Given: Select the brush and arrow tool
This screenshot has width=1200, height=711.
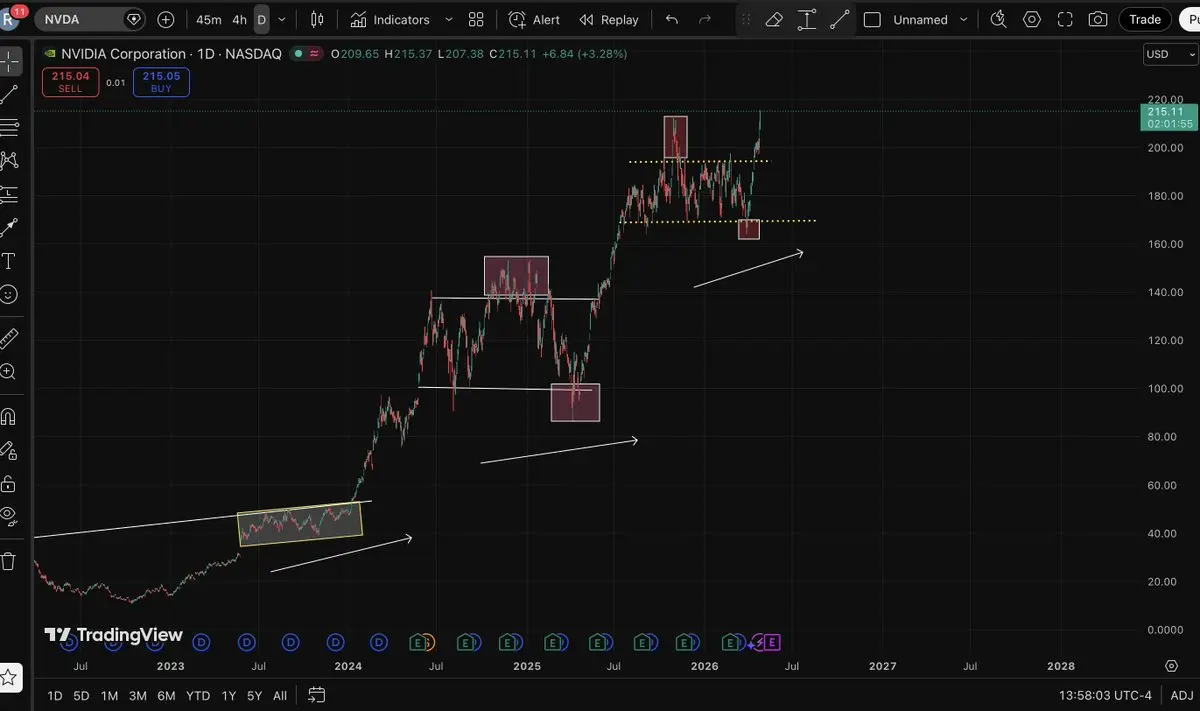Looking at the screenshot, I should click(9, 228).
